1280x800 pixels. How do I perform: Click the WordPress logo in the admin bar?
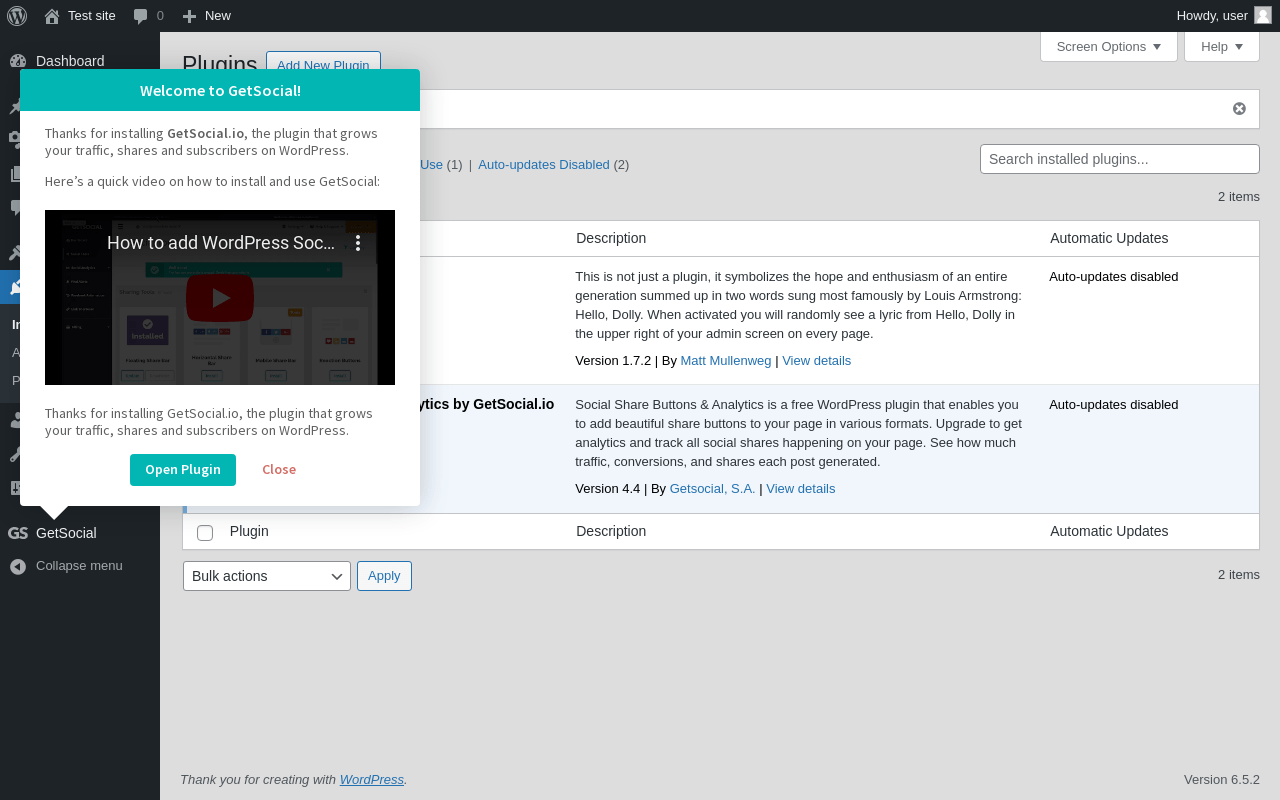coord(17,16)
